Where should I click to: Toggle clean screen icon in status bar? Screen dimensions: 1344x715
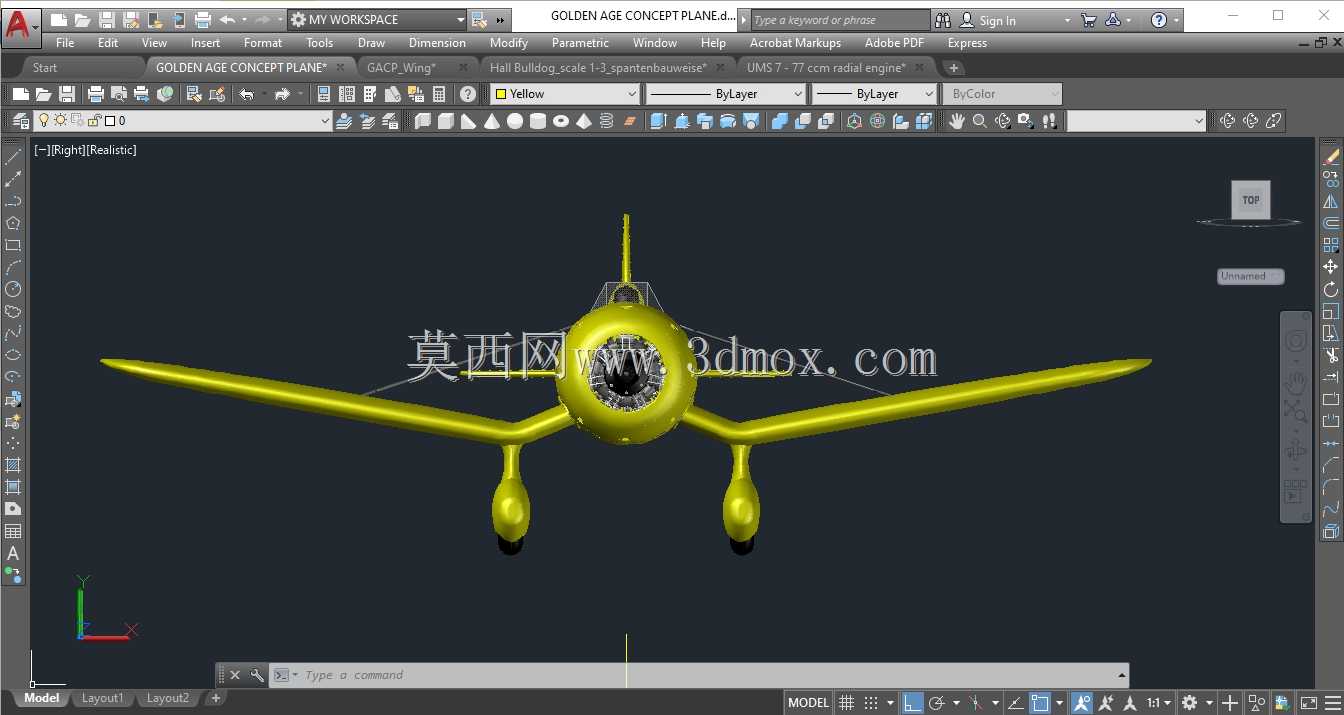click(1308, 703)
